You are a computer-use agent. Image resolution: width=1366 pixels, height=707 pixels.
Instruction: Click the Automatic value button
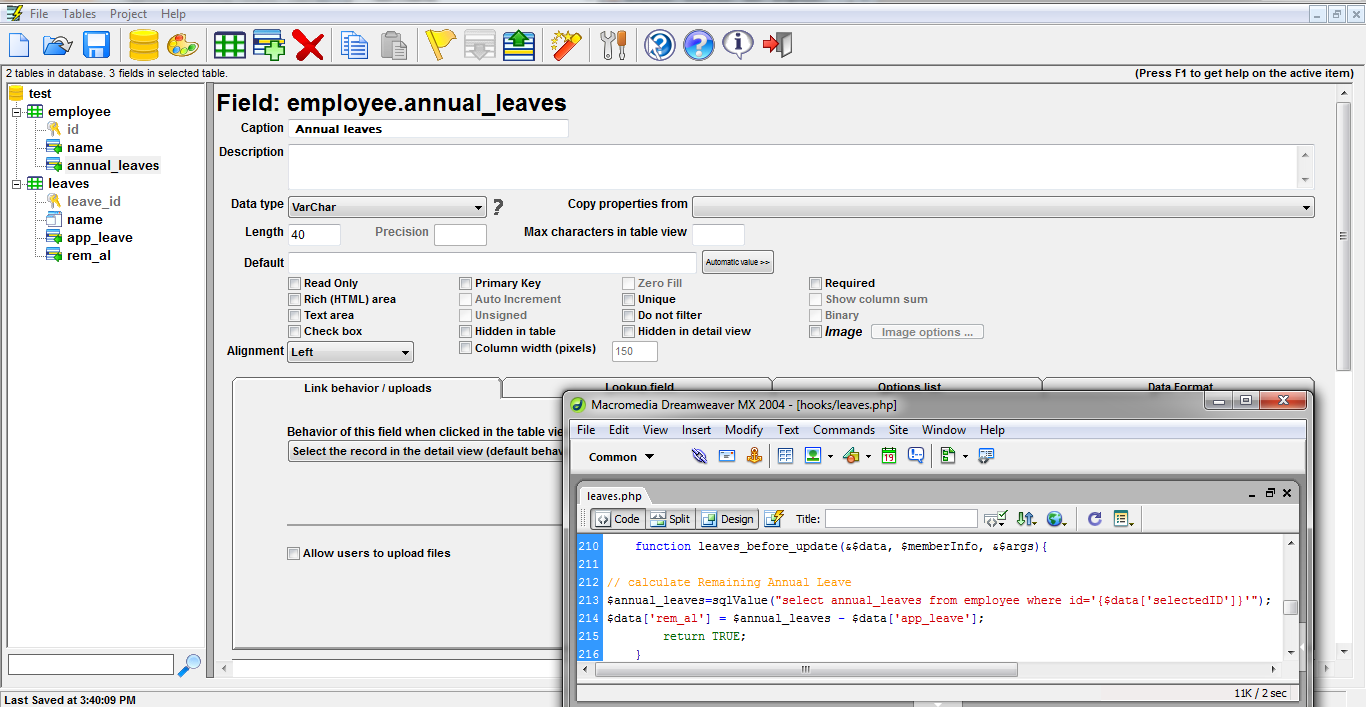tap(738, 262)
